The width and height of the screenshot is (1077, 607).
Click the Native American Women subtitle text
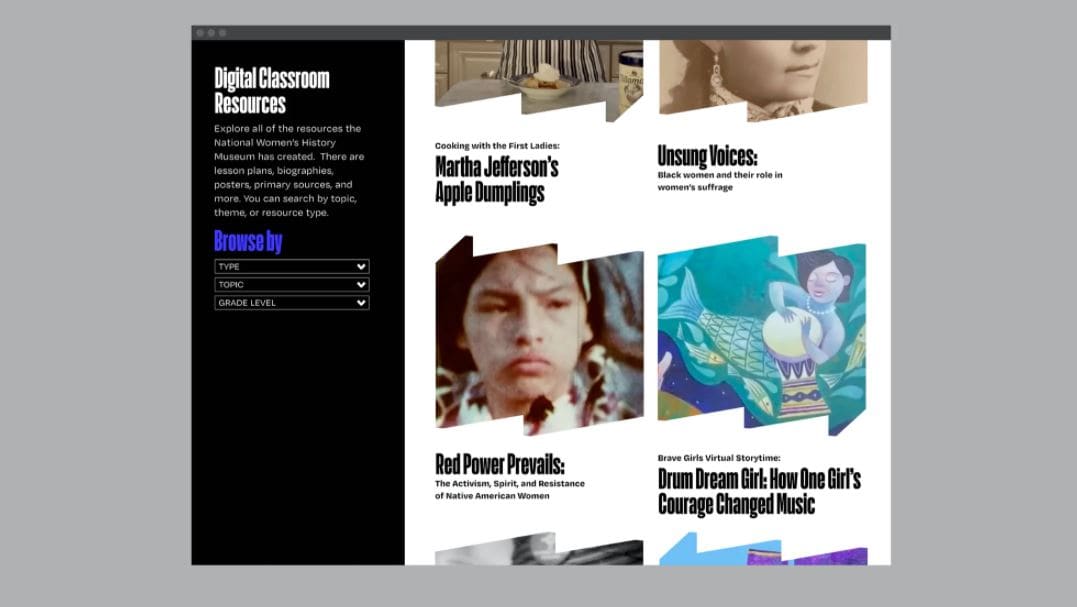click(x=510, y=490)
